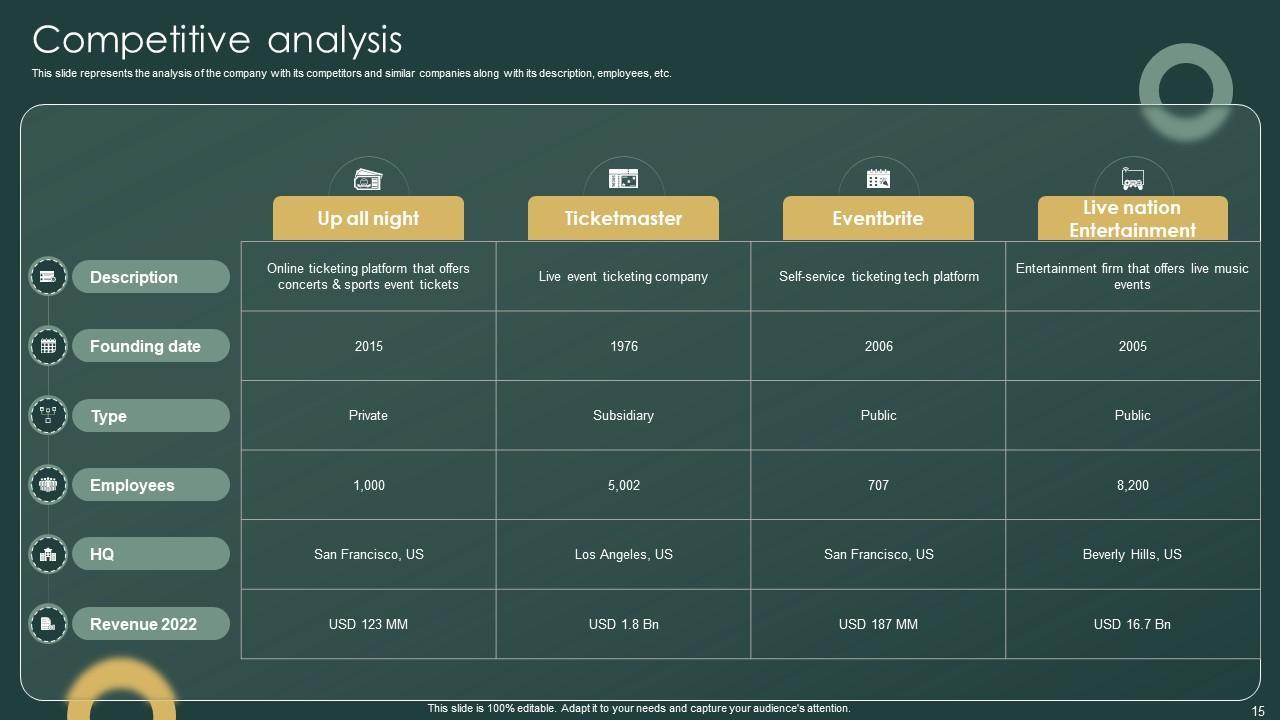Click Live nation's 'Public' type cell
The image size is (1280, 720).
coord(1133,415)
